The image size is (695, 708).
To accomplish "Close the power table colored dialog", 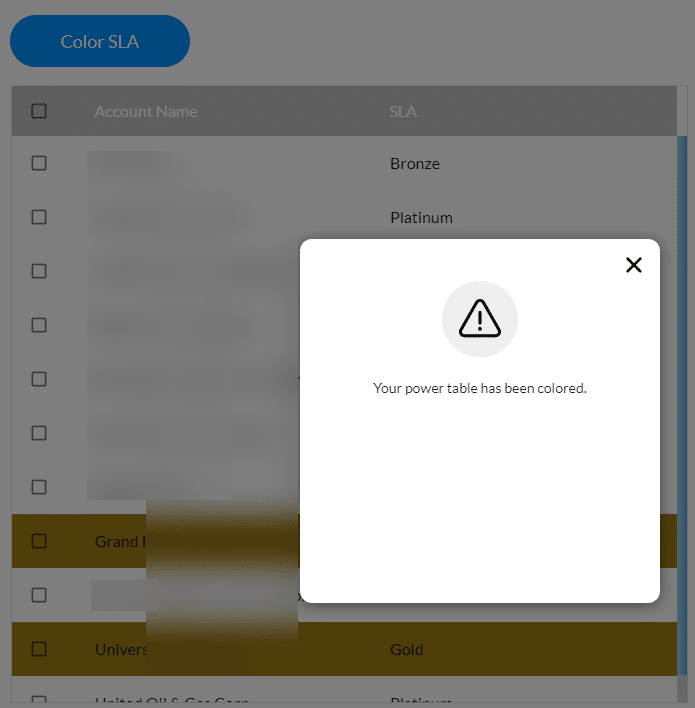I will coord(634,265).
